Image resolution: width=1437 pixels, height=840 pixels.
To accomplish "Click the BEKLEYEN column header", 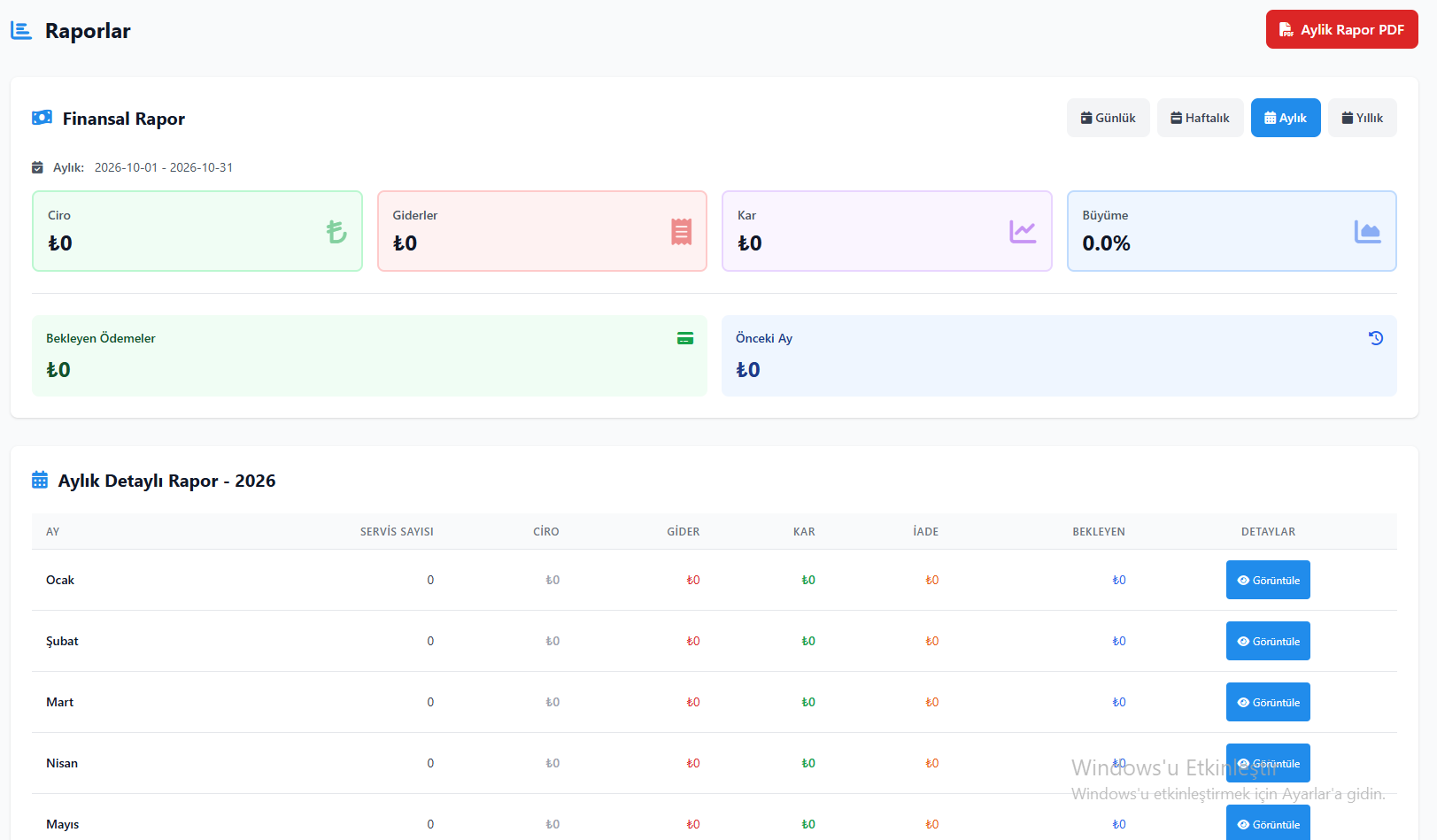I will point(1099,532).
